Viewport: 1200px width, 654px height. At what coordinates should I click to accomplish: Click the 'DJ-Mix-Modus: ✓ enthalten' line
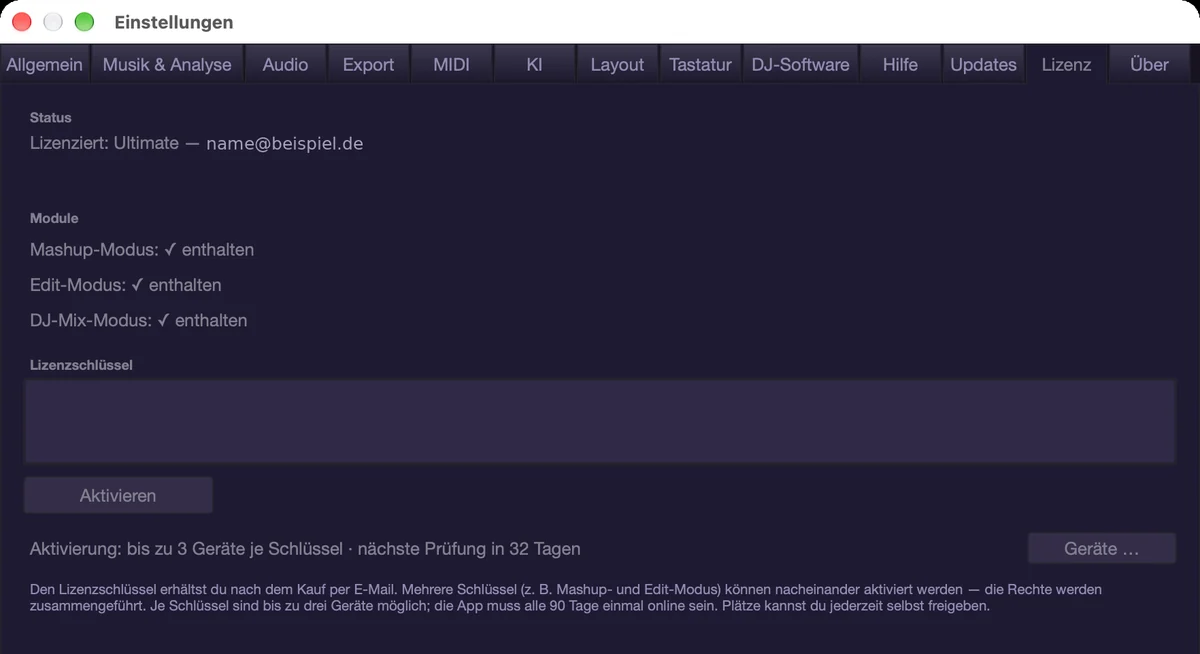[x=138, y=321]
